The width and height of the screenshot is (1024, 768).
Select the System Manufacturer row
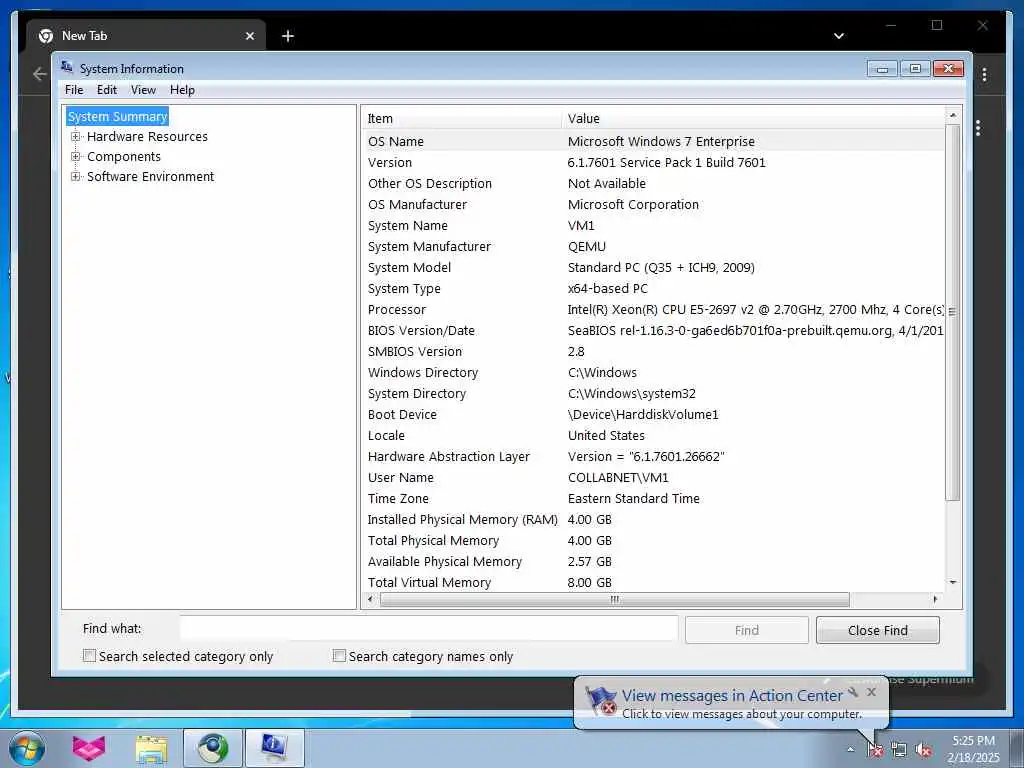(x=653, y=246)
